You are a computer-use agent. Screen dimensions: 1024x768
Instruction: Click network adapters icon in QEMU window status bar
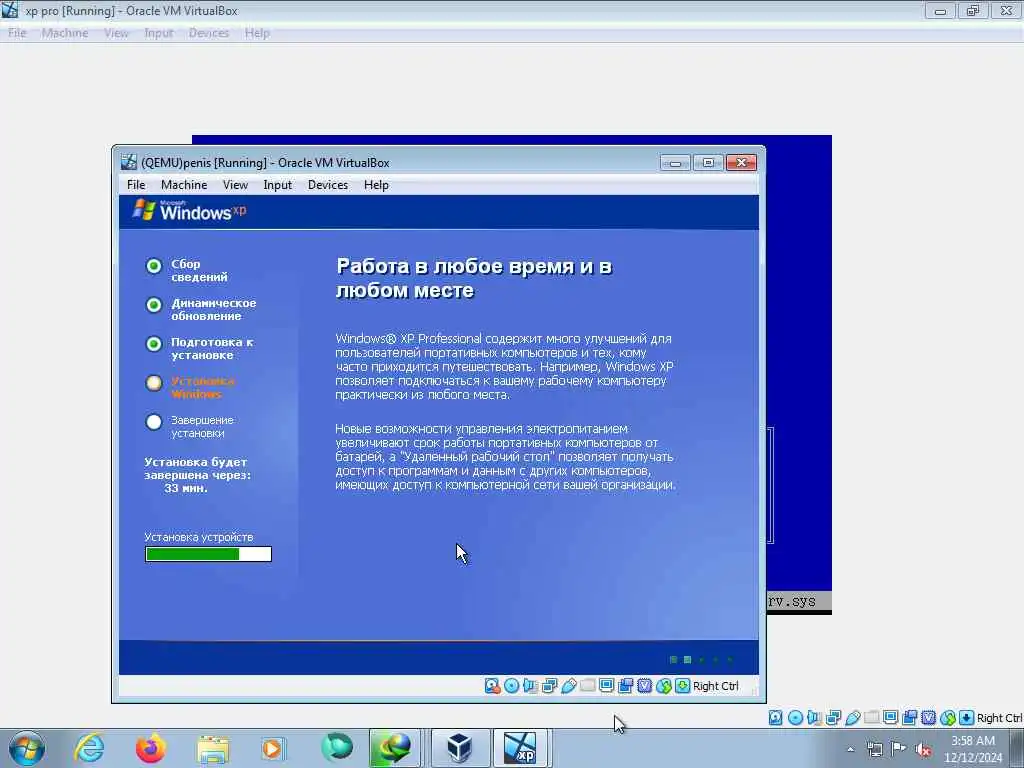[549, 686]
